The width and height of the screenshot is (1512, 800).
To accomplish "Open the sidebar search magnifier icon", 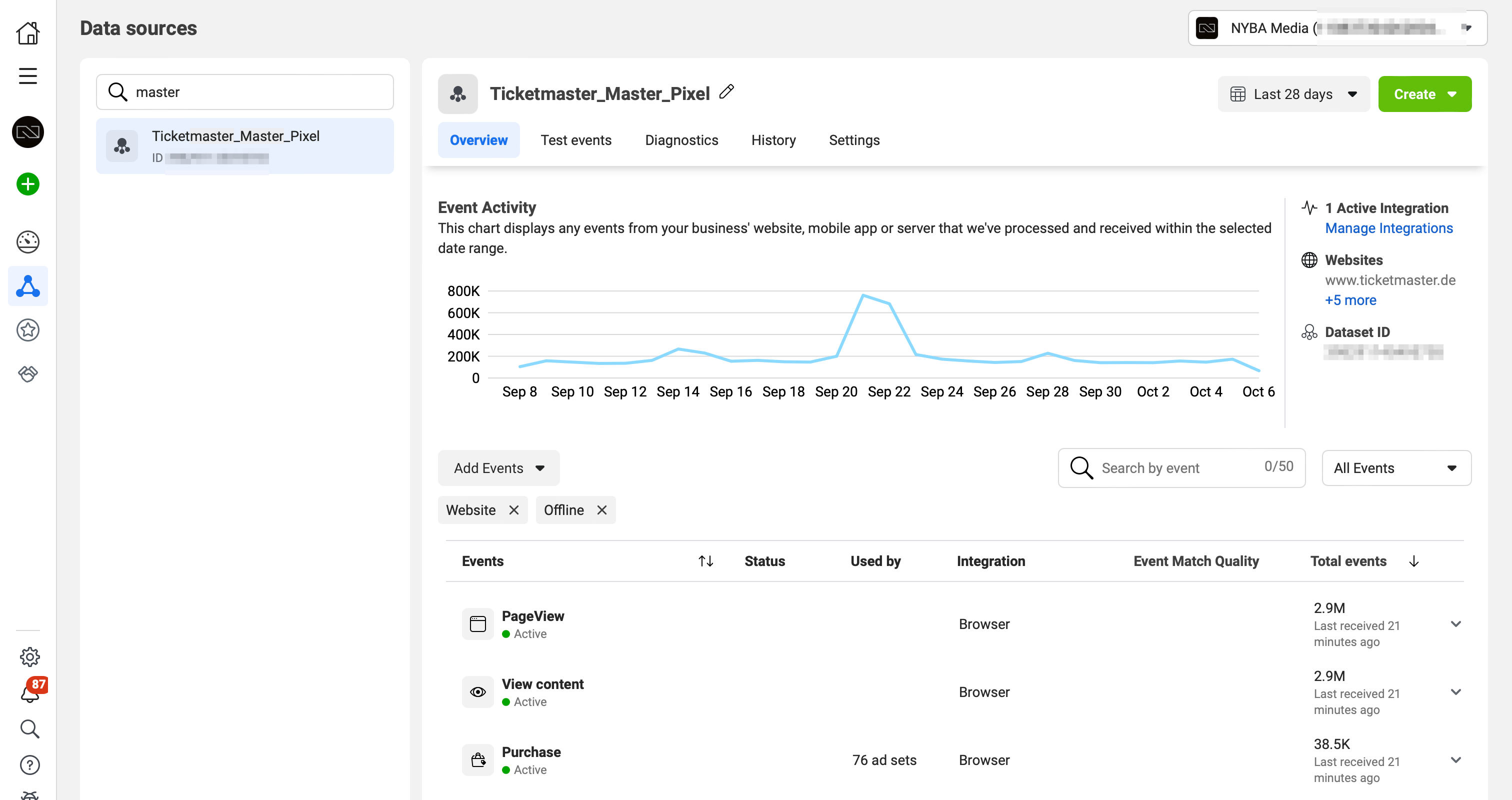I will pyautogui.click(x=29, y=729).
